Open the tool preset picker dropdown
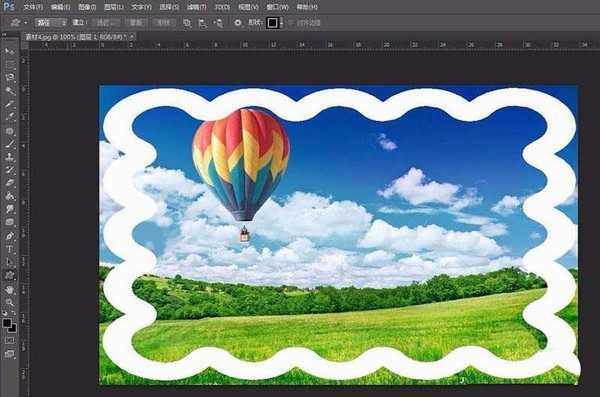 [19, 23]
